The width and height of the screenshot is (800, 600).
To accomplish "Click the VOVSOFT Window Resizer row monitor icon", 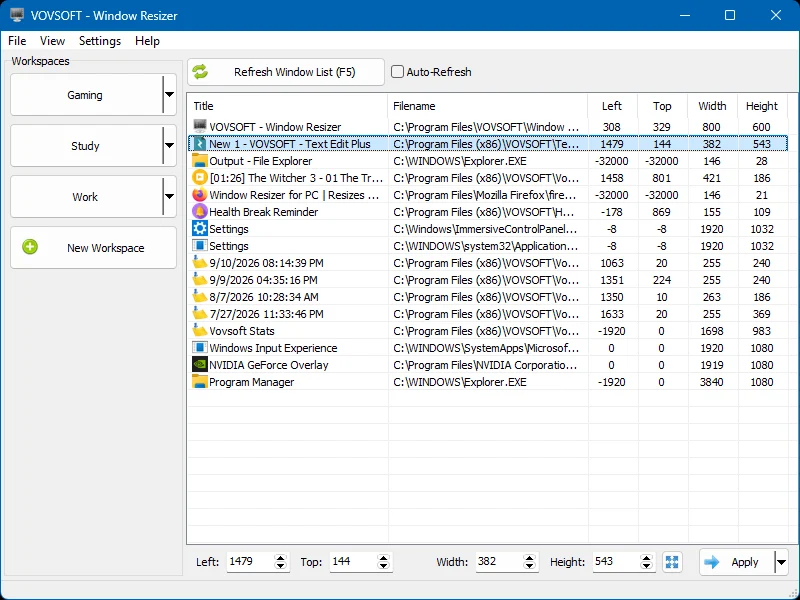I will [x=199, y=127].
